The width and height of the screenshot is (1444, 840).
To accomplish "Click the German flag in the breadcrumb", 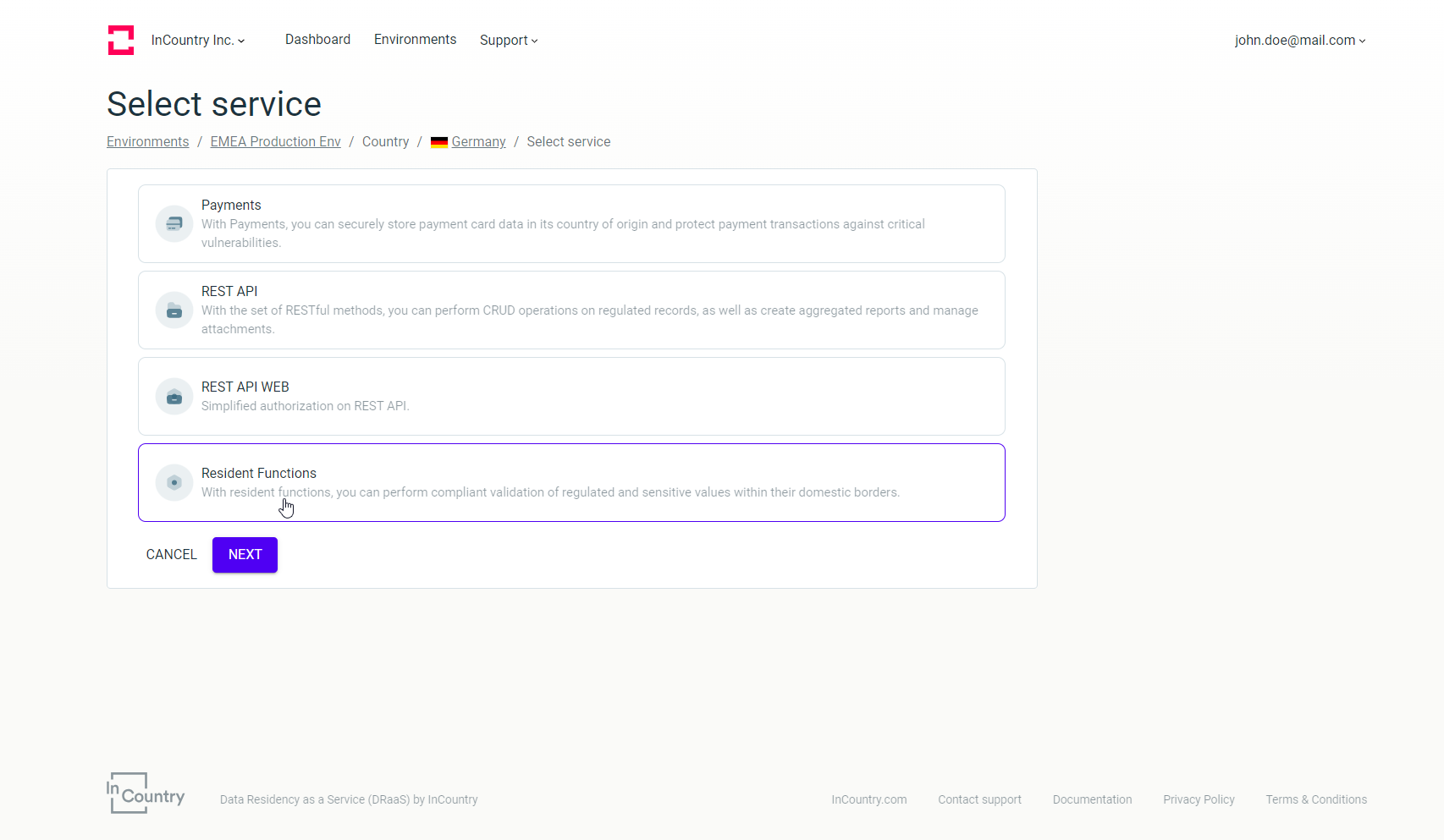I will click(438, 141).
